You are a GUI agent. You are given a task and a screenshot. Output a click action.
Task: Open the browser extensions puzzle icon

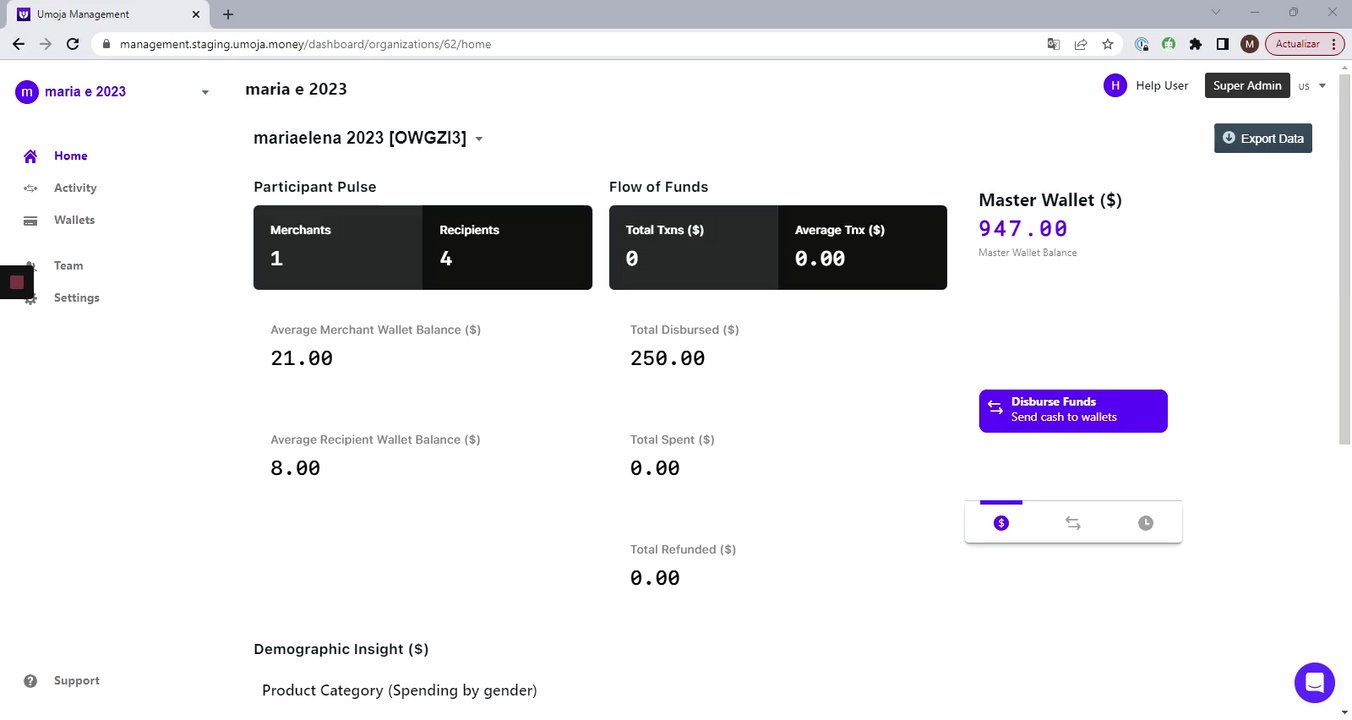(1195, 44)
